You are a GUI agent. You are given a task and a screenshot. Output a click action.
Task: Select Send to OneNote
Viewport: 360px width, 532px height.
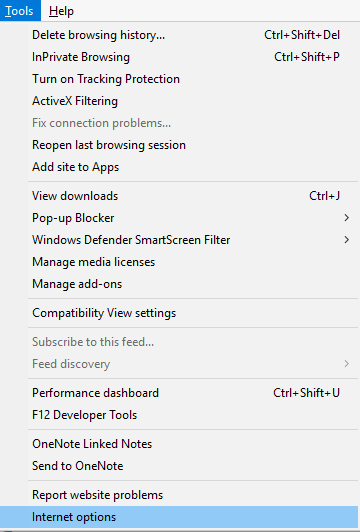point(193,466)
